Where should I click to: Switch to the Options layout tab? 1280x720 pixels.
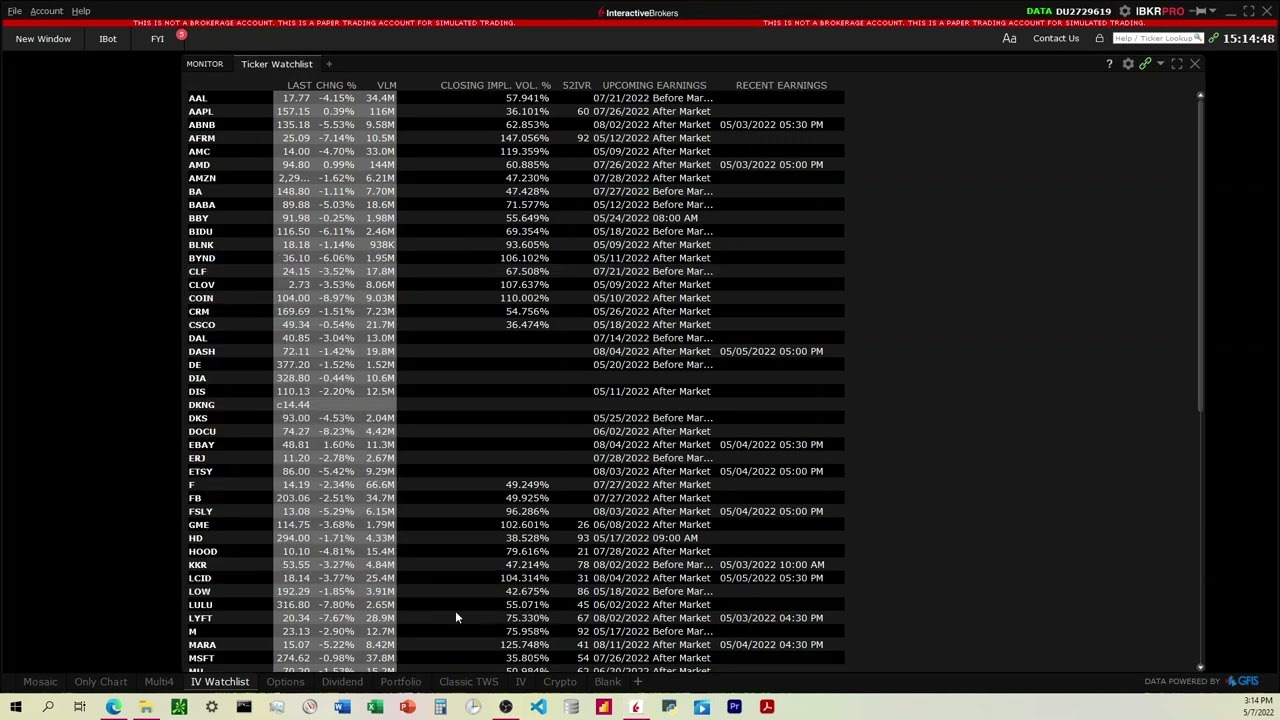(285, 682)
